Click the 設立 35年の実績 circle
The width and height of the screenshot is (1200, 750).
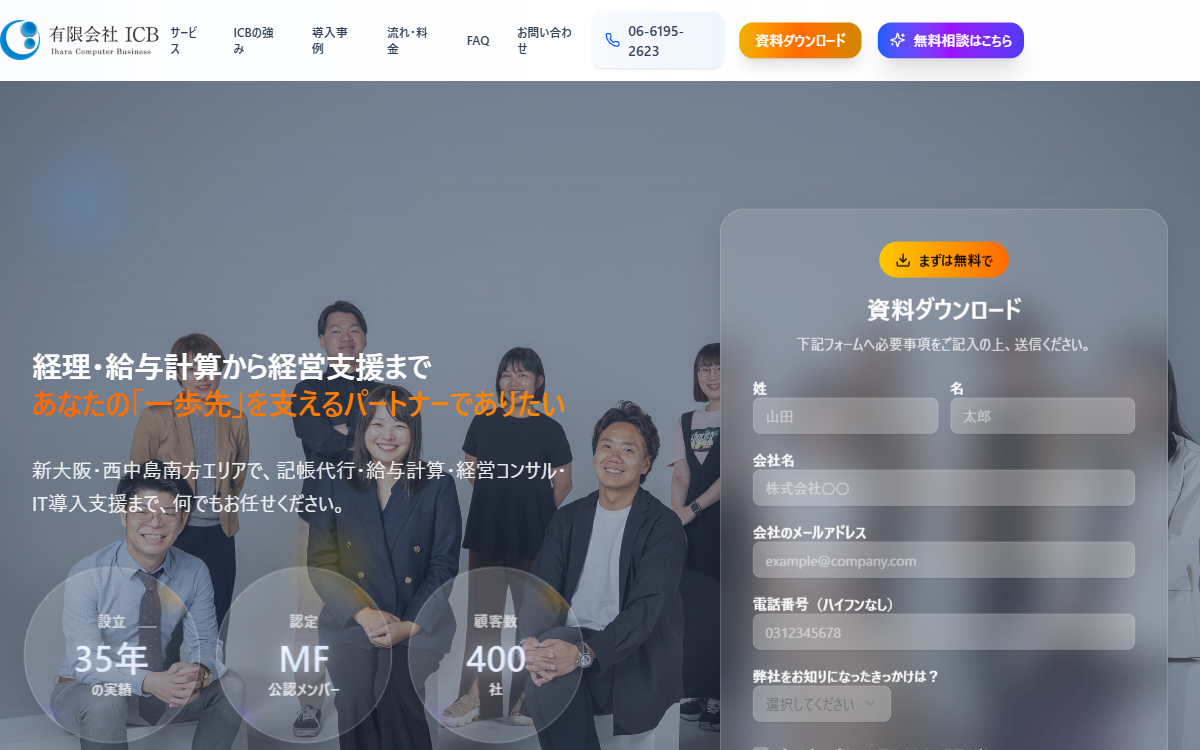coord(112,655)
